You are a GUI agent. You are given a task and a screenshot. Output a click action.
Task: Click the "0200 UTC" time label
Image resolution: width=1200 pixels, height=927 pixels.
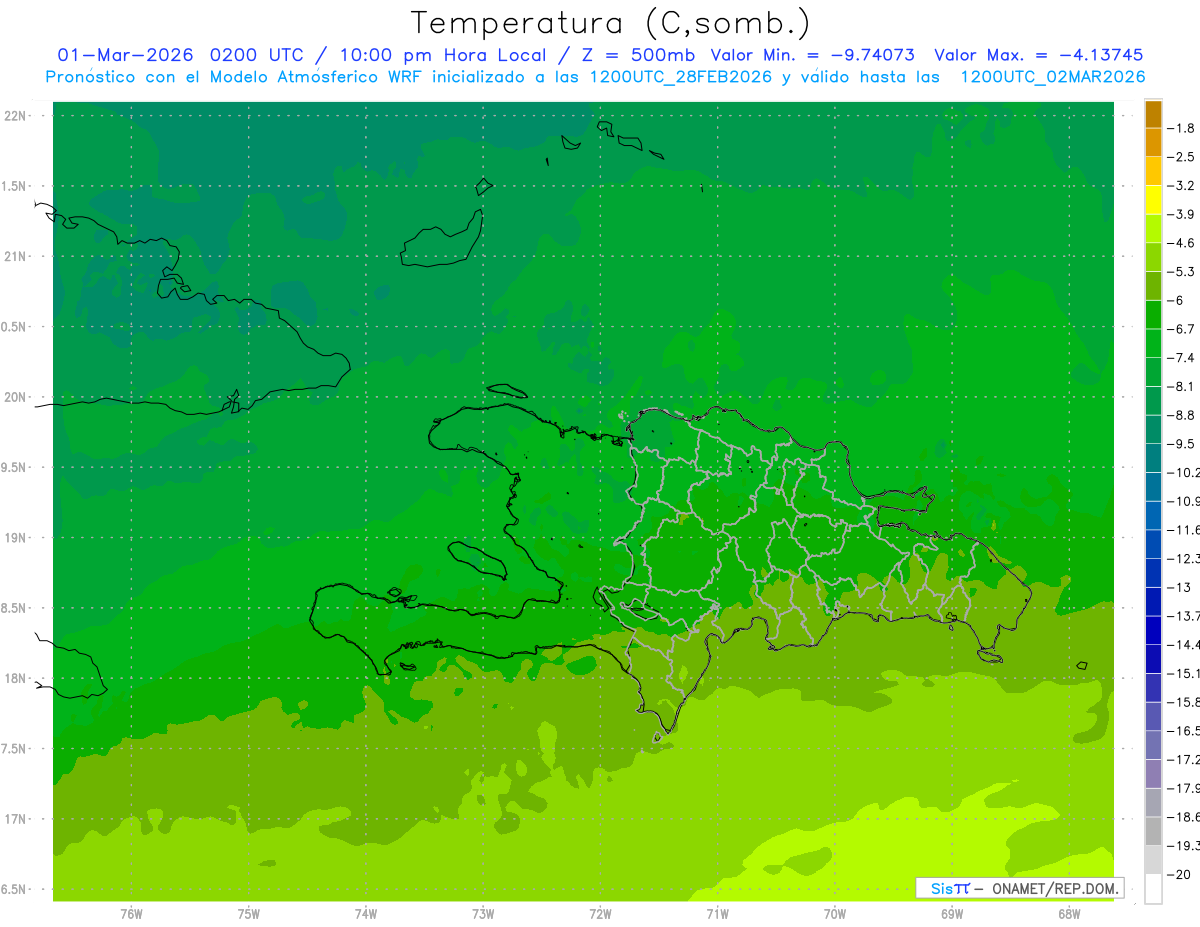tap(257, 55)
